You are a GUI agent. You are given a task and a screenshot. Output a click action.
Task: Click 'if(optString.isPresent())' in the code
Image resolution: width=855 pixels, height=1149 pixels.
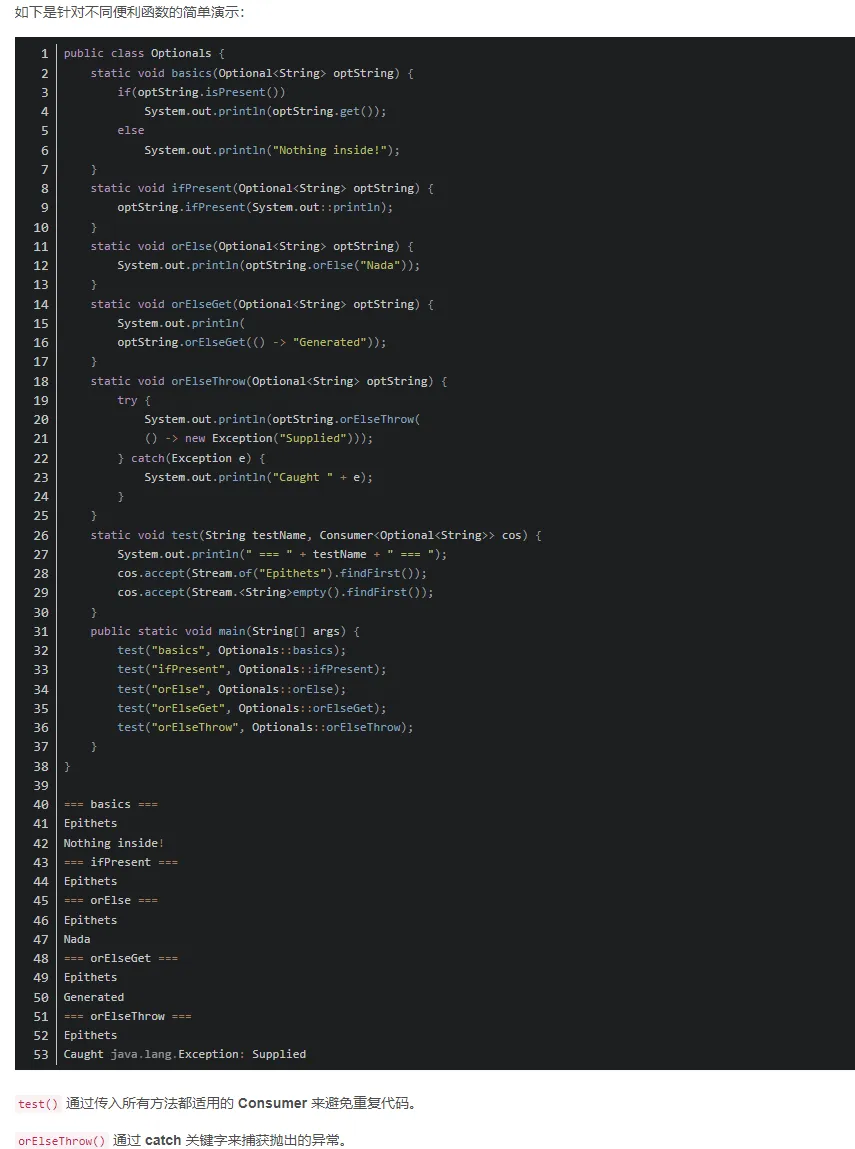(x=201, y=92)
